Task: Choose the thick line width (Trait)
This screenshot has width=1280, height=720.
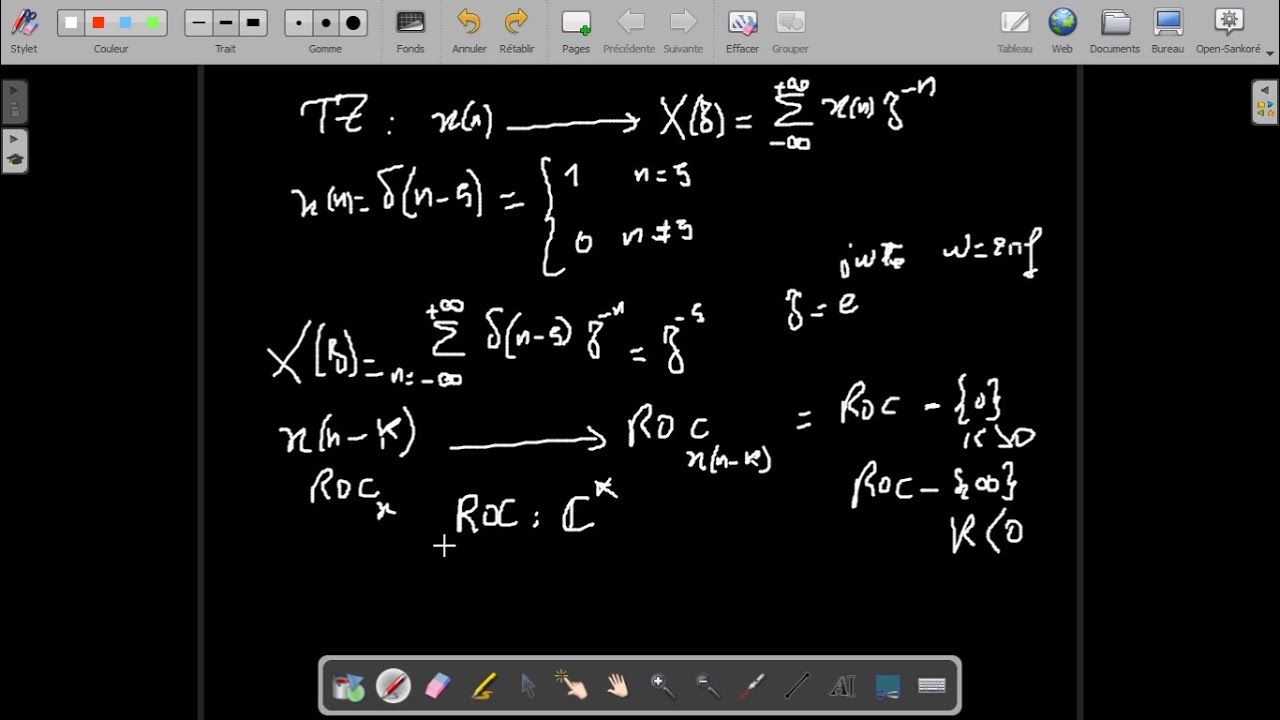Action: click(253, 22)
